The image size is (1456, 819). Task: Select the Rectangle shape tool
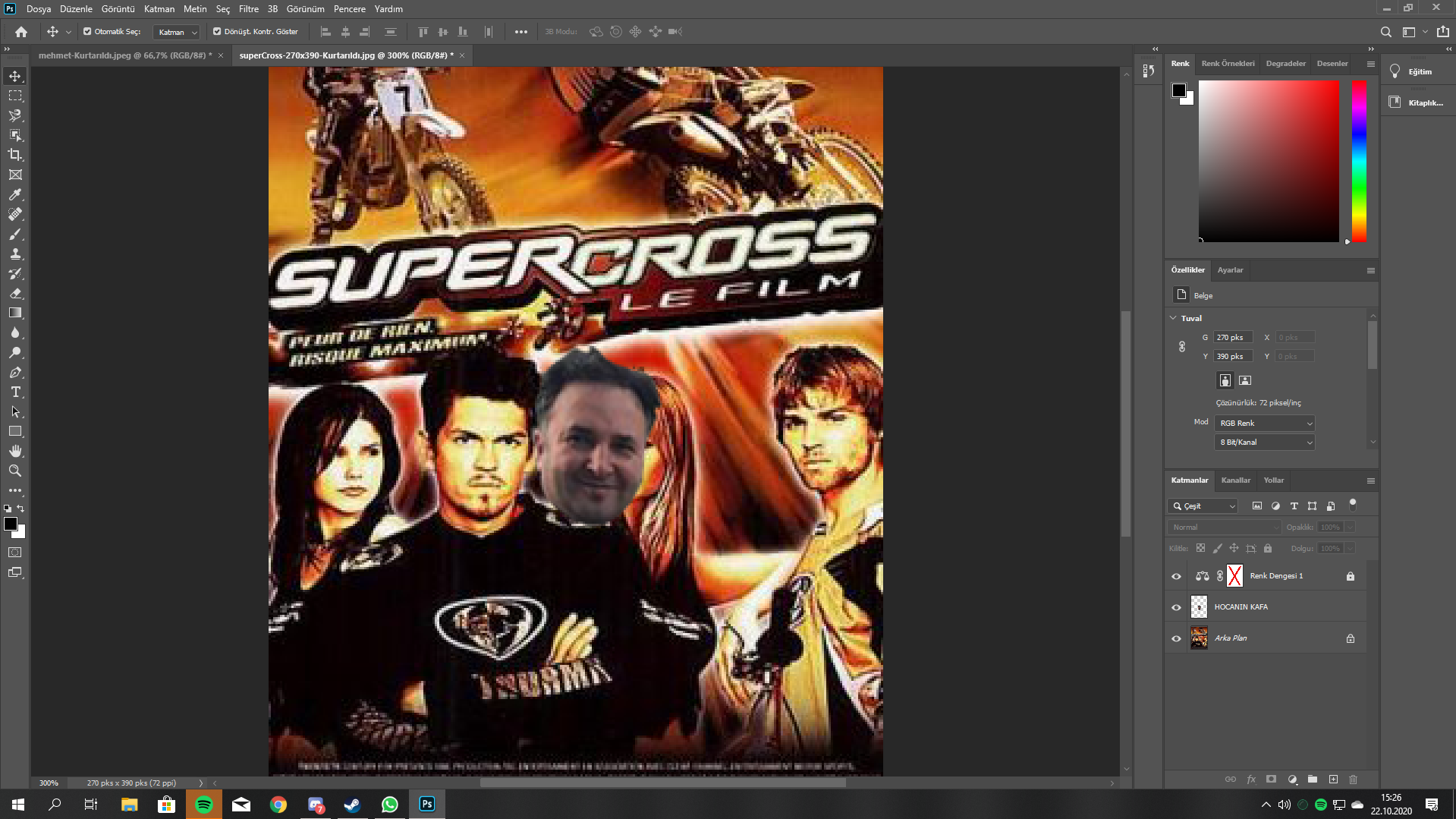click(15, 431)
